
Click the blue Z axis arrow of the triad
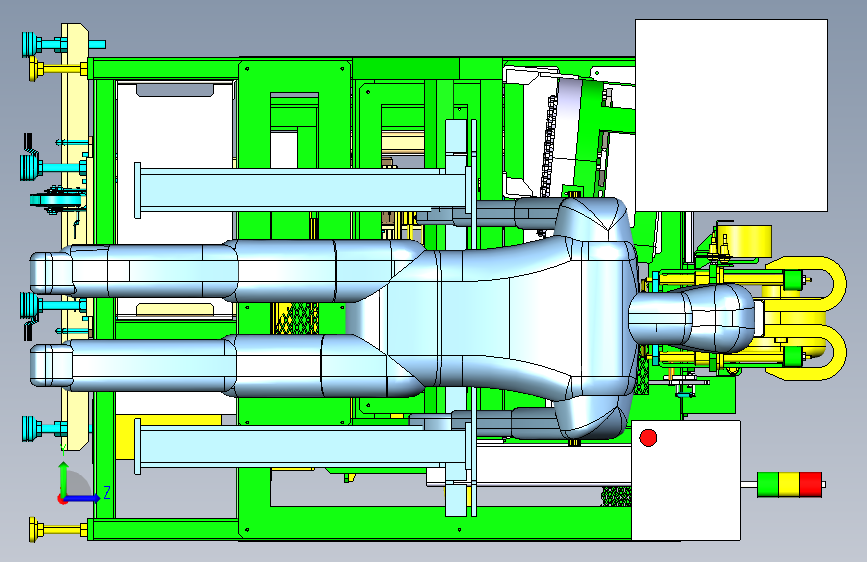tap(82, 498)
